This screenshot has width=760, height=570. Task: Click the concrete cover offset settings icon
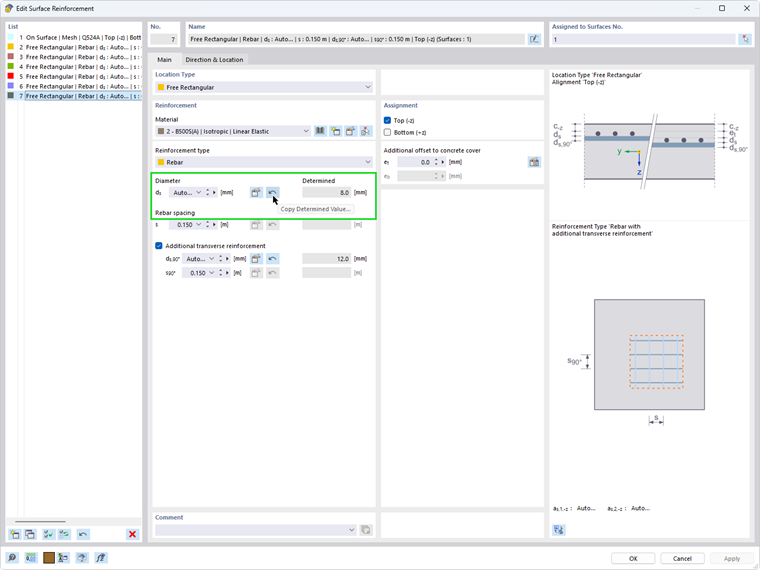click(534, 162)
